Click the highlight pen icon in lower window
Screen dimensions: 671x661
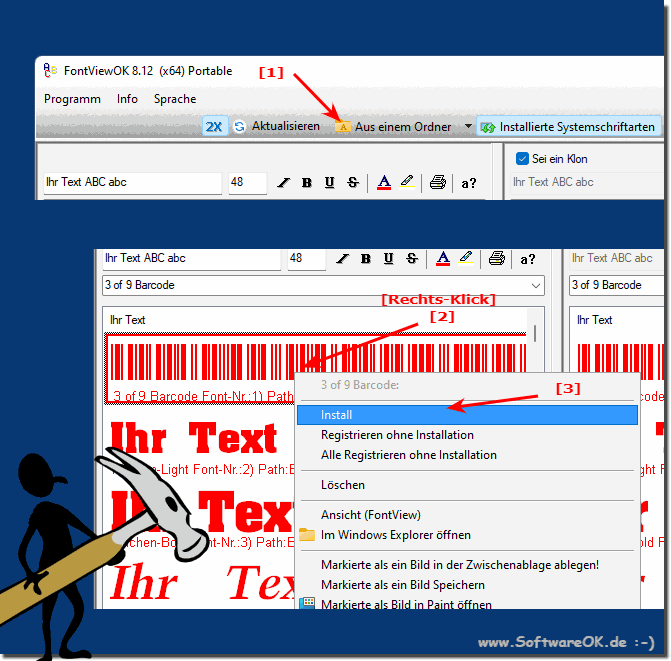[x=466, y=258]
